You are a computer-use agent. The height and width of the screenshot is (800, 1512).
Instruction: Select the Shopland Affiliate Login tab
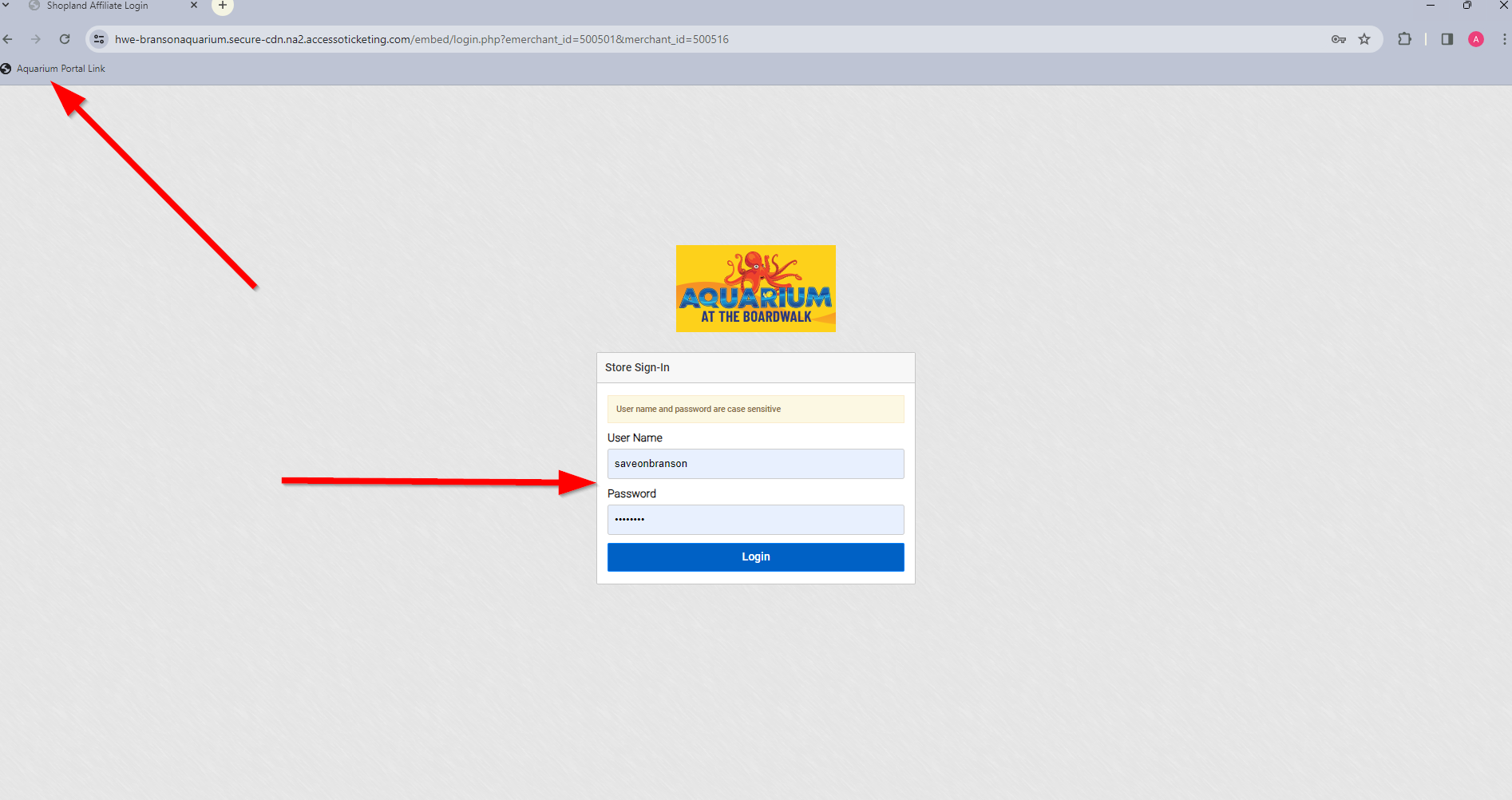pyautogui.click(x=97, y=6)
